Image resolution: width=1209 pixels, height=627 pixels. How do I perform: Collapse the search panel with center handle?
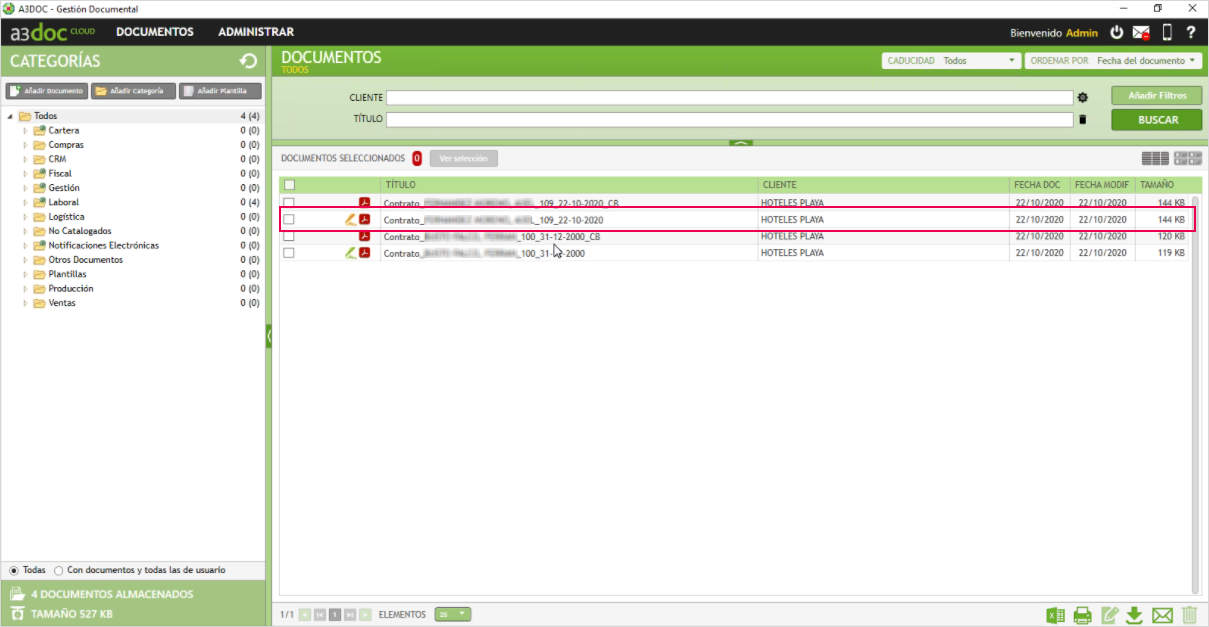tap(740, 143)
